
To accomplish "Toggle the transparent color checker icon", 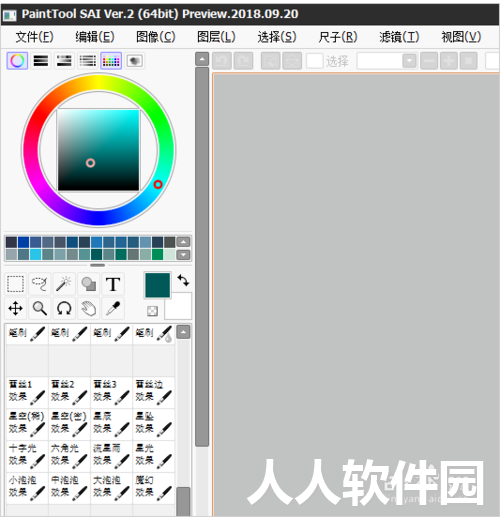I will 152,311.
